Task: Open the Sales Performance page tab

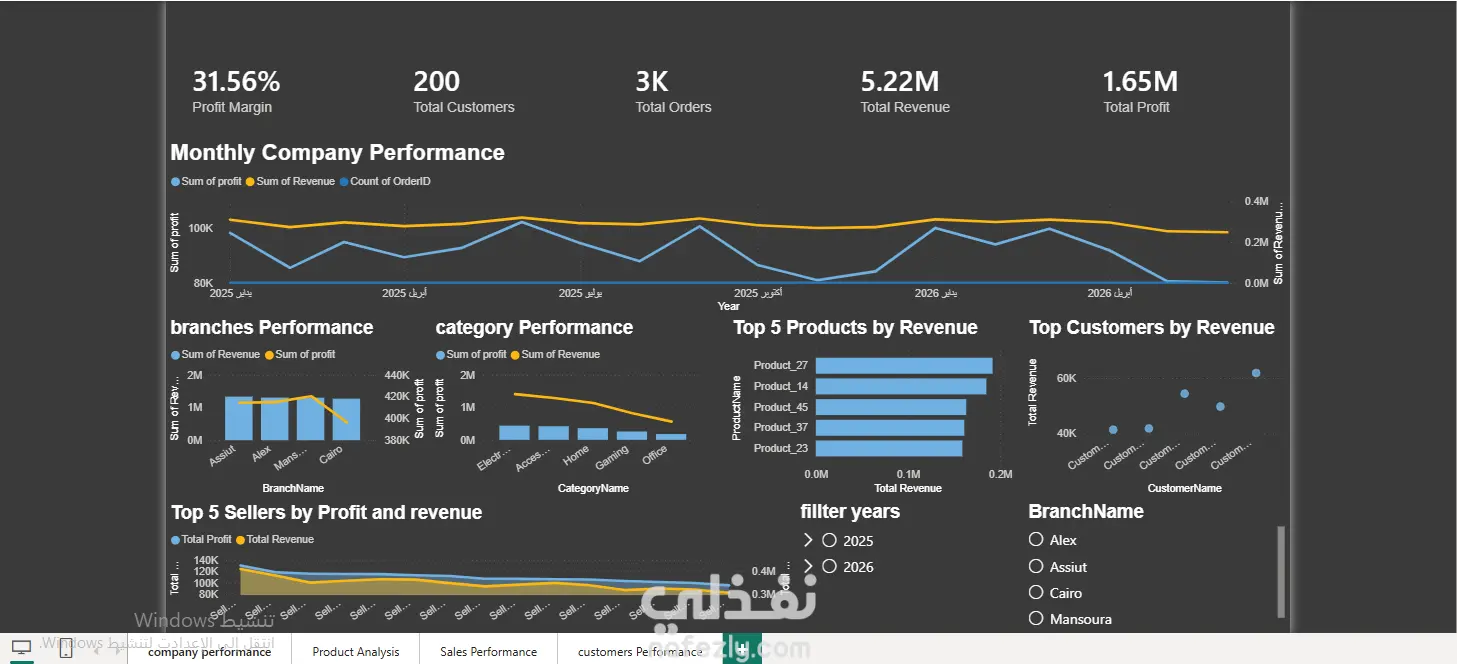Action: tap(488, 651)
